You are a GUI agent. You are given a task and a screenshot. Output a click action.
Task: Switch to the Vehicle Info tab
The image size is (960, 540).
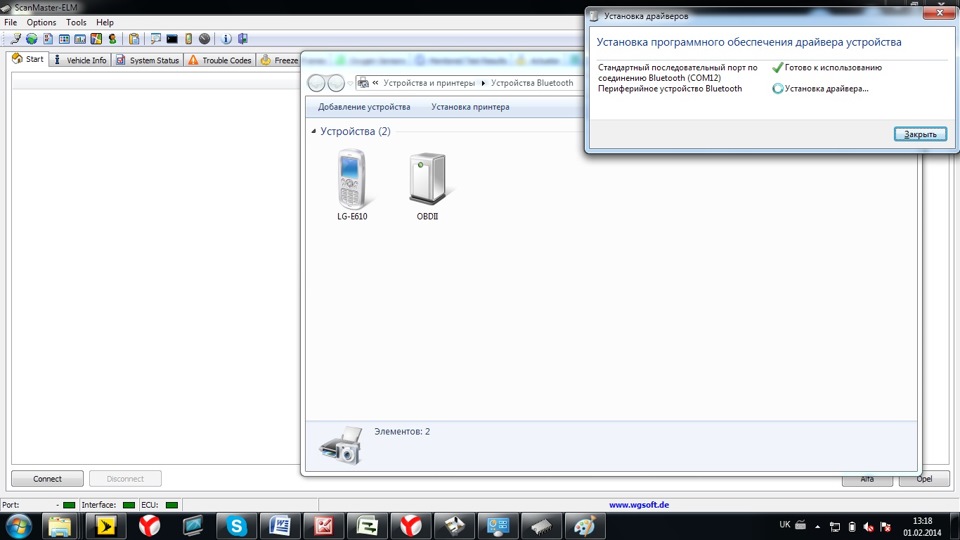click(x=80, y=60)
